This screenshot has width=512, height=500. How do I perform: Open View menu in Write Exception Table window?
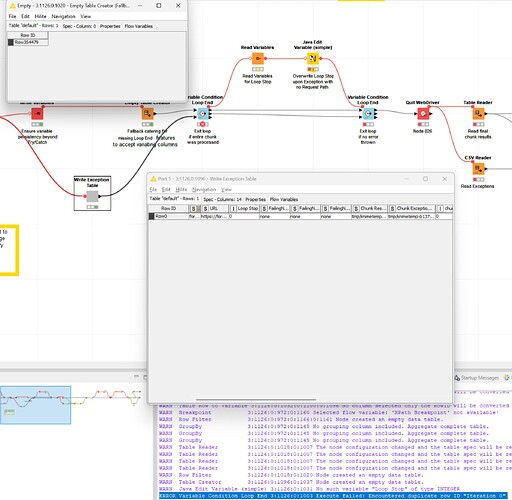226,189
